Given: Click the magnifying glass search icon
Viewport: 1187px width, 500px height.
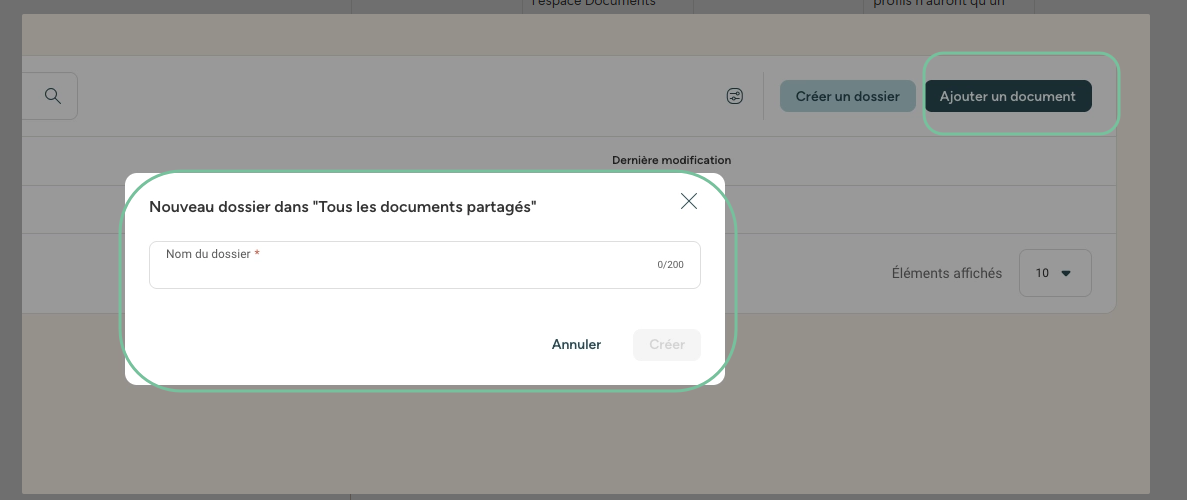Looking at the screenshot, I should click(x=53, y=96).
